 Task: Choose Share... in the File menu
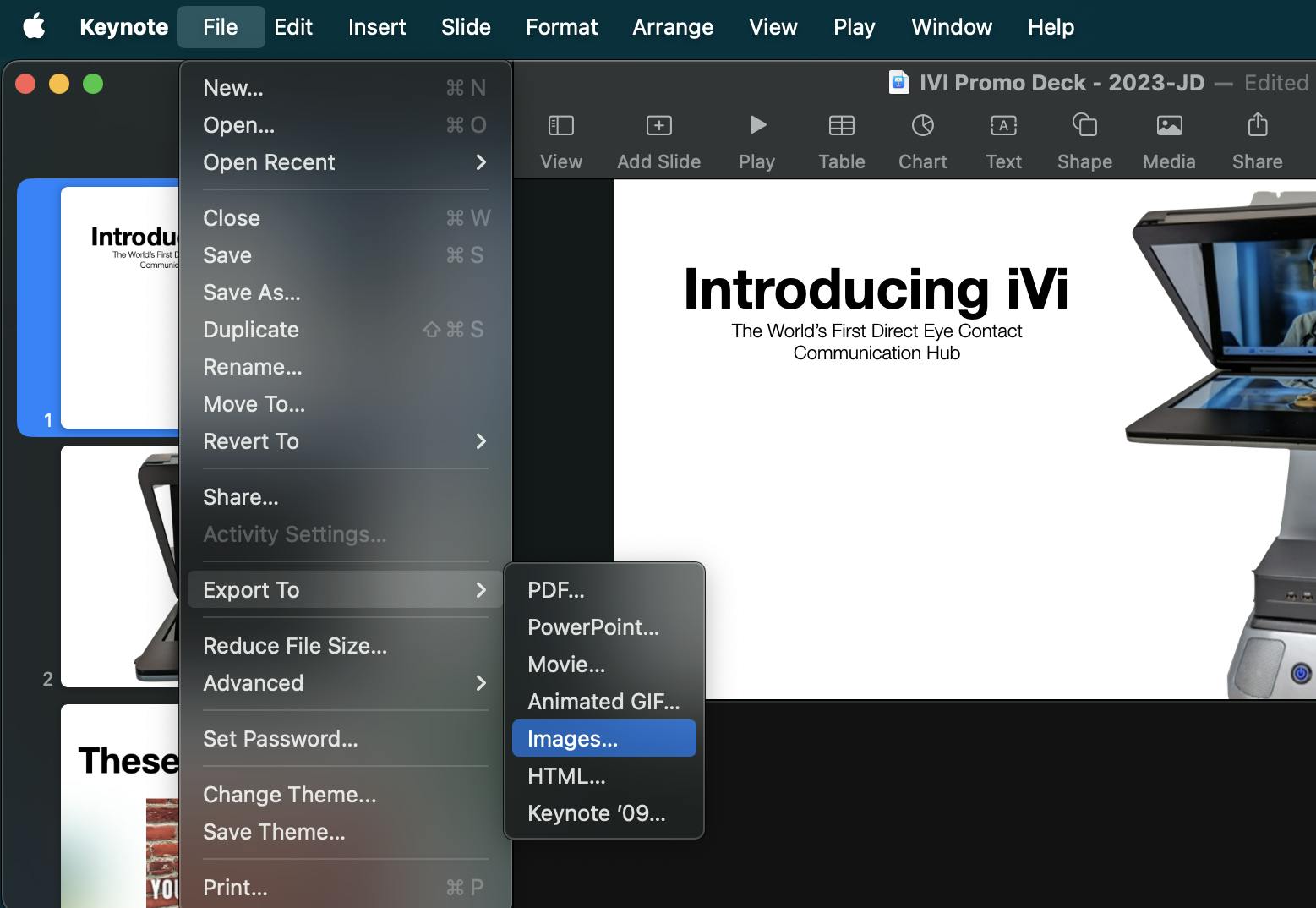click(345, 497)
